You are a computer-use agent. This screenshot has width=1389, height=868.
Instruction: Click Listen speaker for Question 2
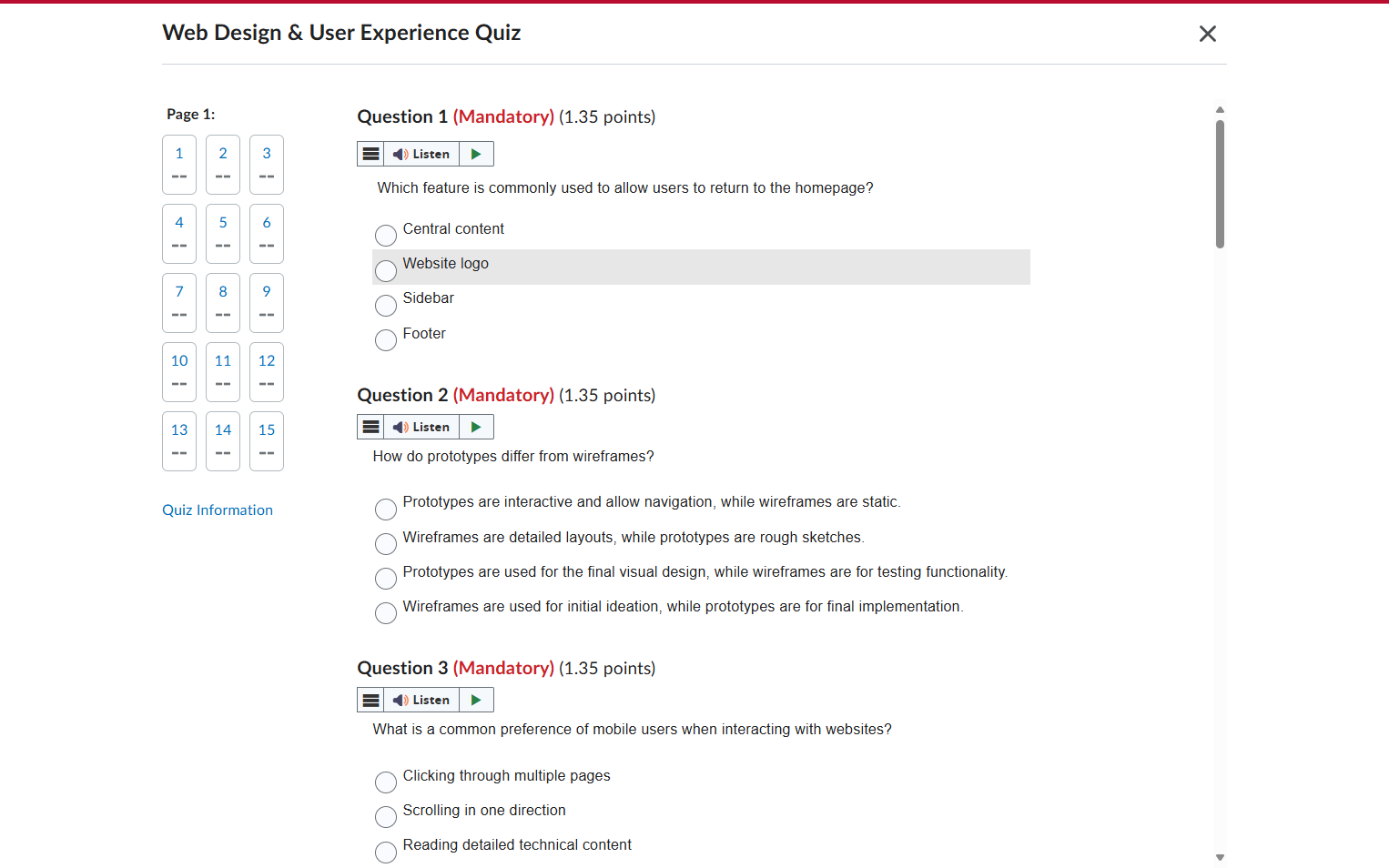point(421,427)
